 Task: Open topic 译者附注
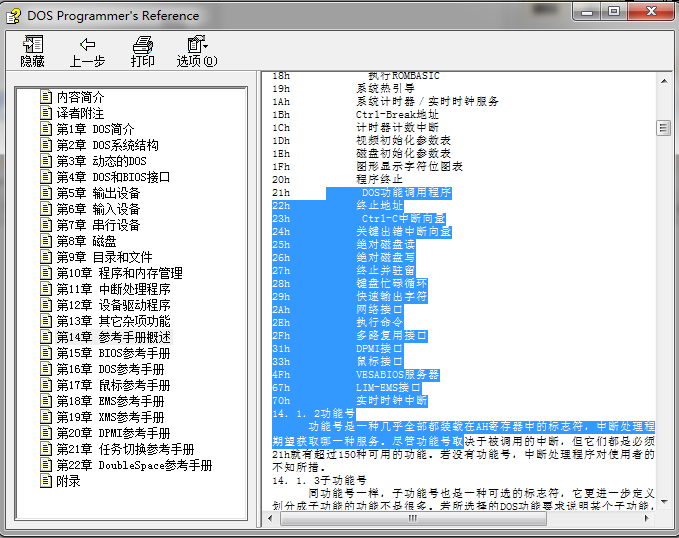pyautogui.click(x=81, y=113)
